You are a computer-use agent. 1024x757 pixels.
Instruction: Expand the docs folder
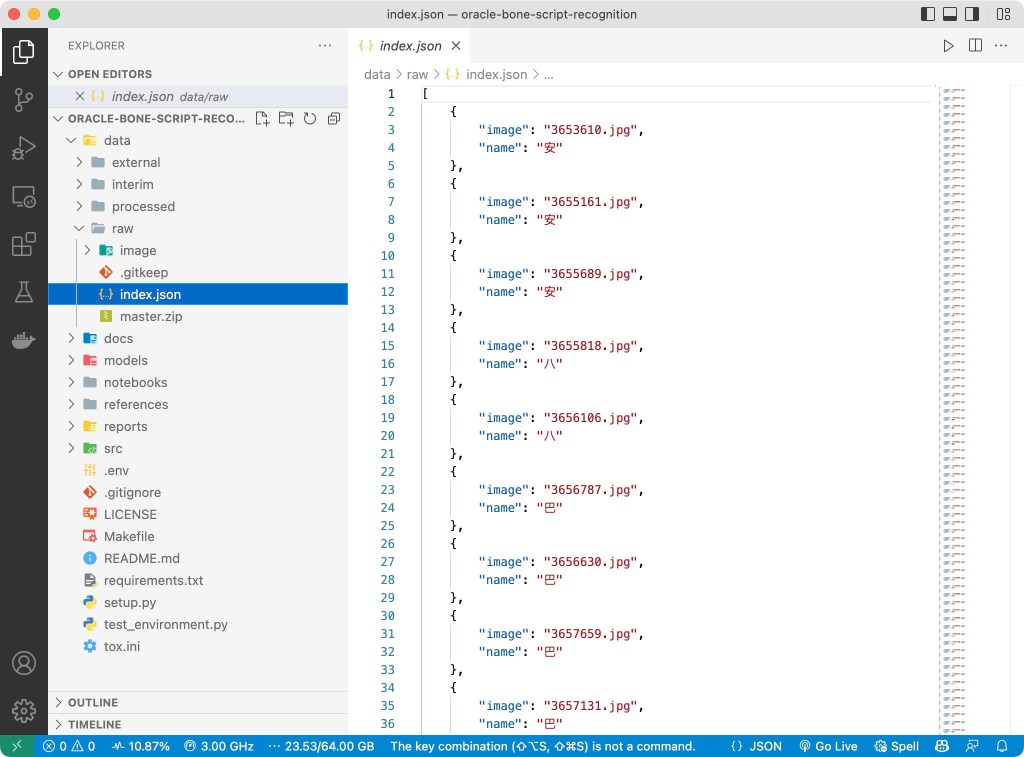pos(118,338)
